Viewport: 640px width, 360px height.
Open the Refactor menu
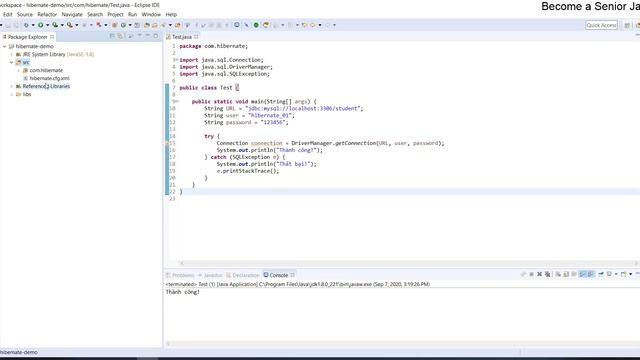(47, 14)
